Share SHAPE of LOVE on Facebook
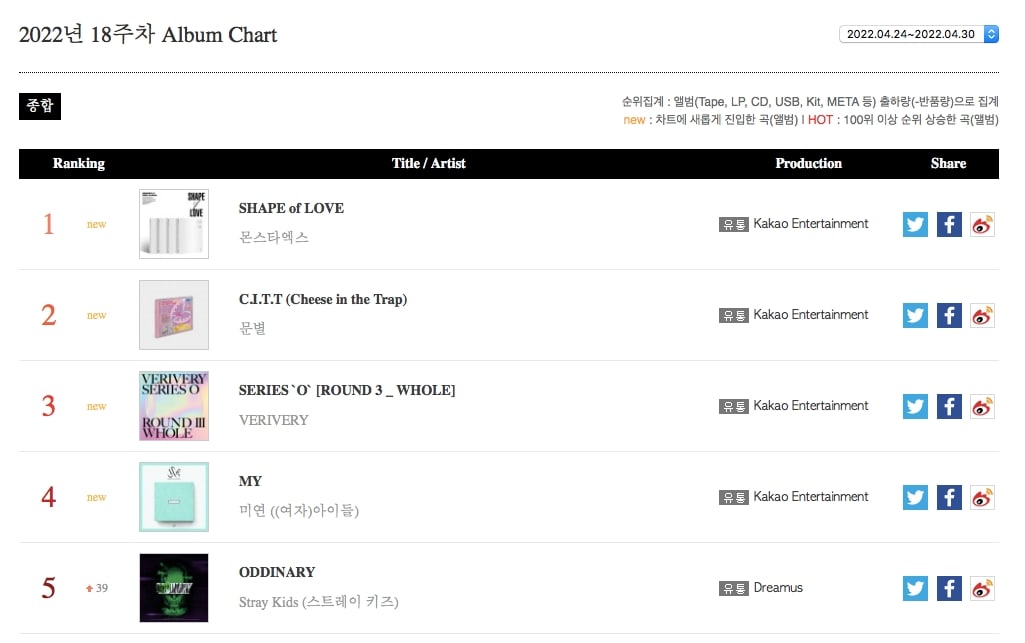 point(949,224)
